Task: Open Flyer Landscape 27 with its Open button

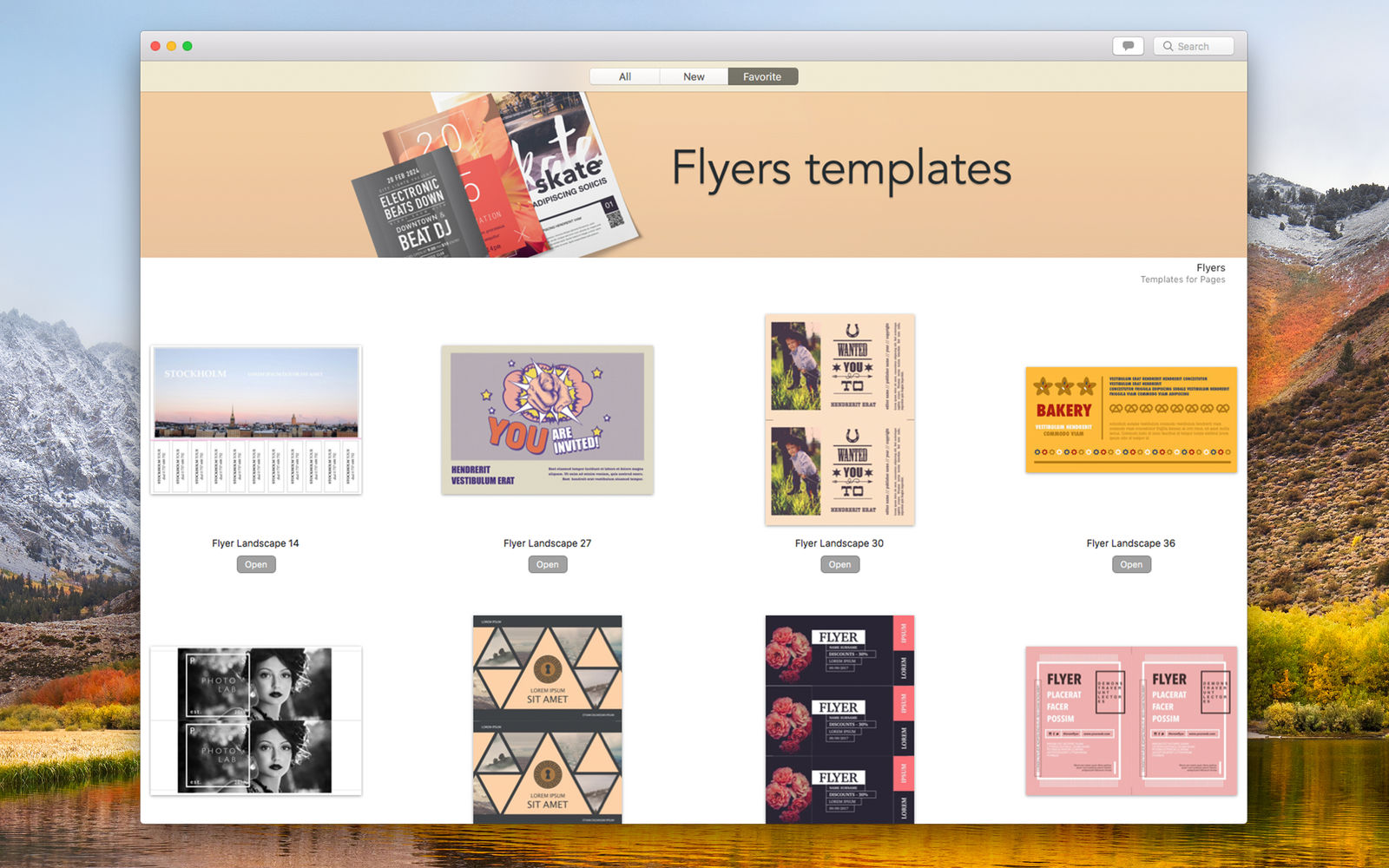Action: point(548,564)
